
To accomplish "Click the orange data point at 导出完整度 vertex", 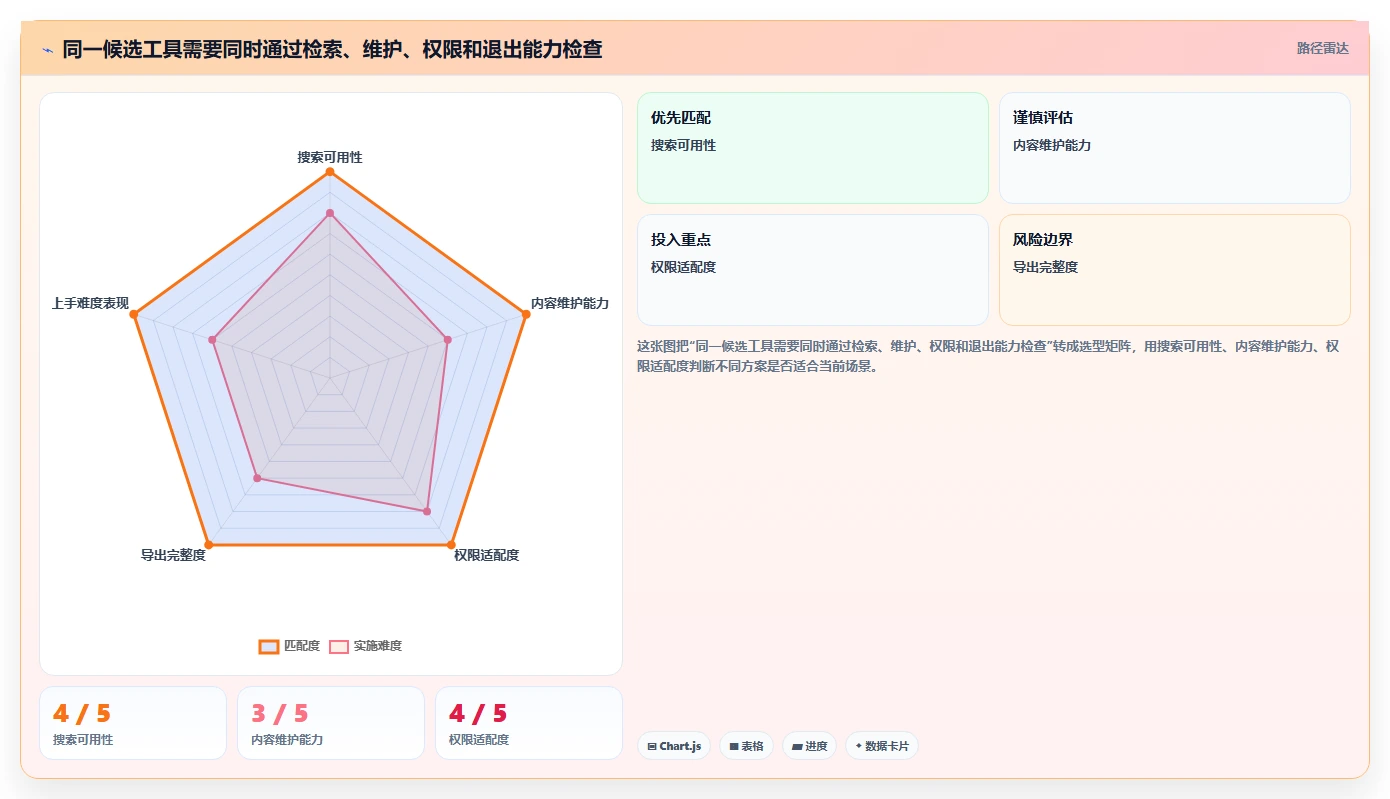I will pos(209,545).
